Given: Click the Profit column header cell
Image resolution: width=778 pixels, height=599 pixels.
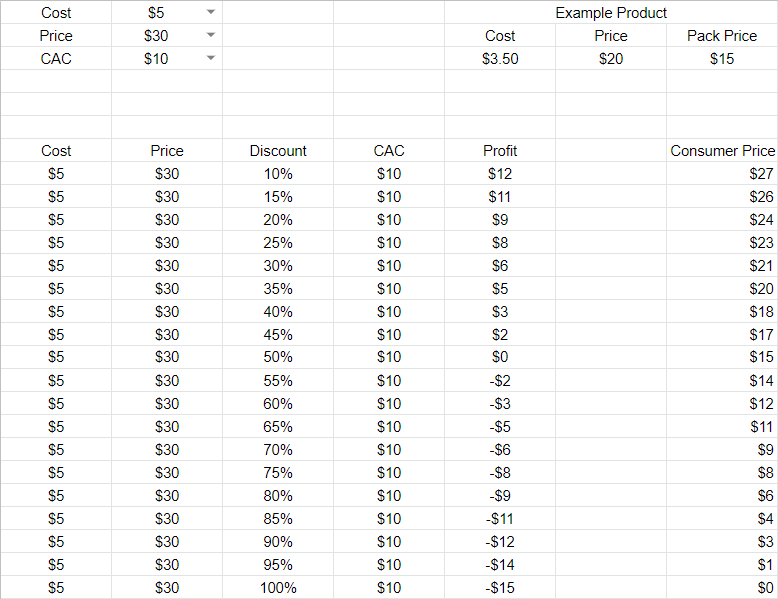Looking at the screenshot, I should click(500, 151).
